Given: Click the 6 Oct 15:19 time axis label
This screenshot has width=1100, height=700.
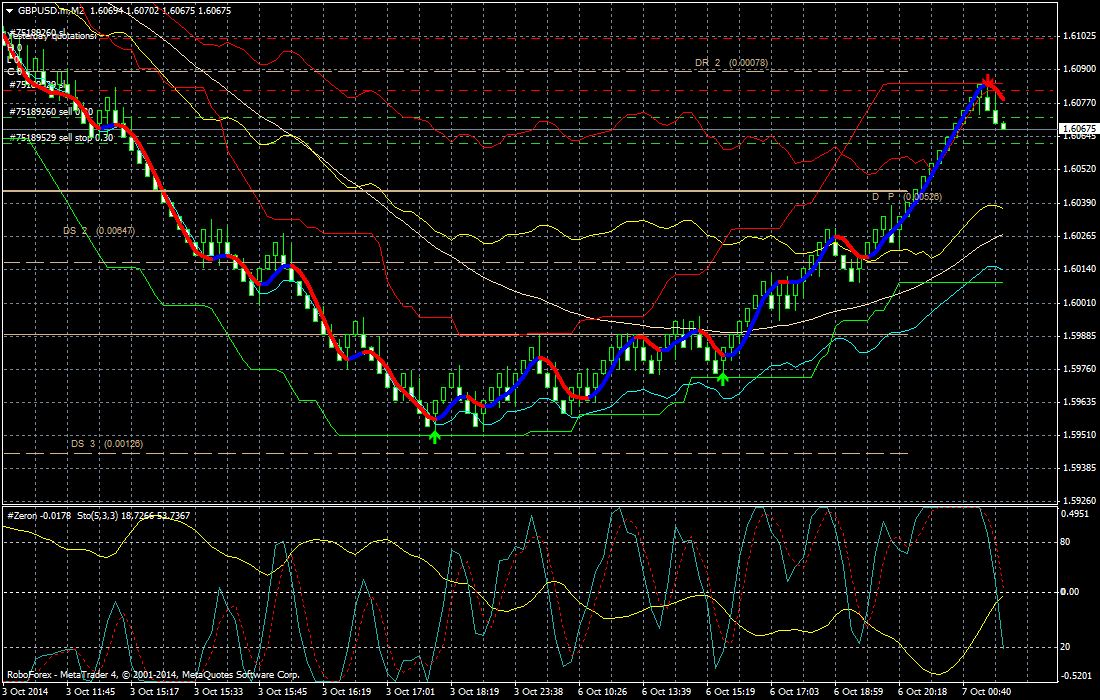Looking at the screenshot, I should pos(731,692).
